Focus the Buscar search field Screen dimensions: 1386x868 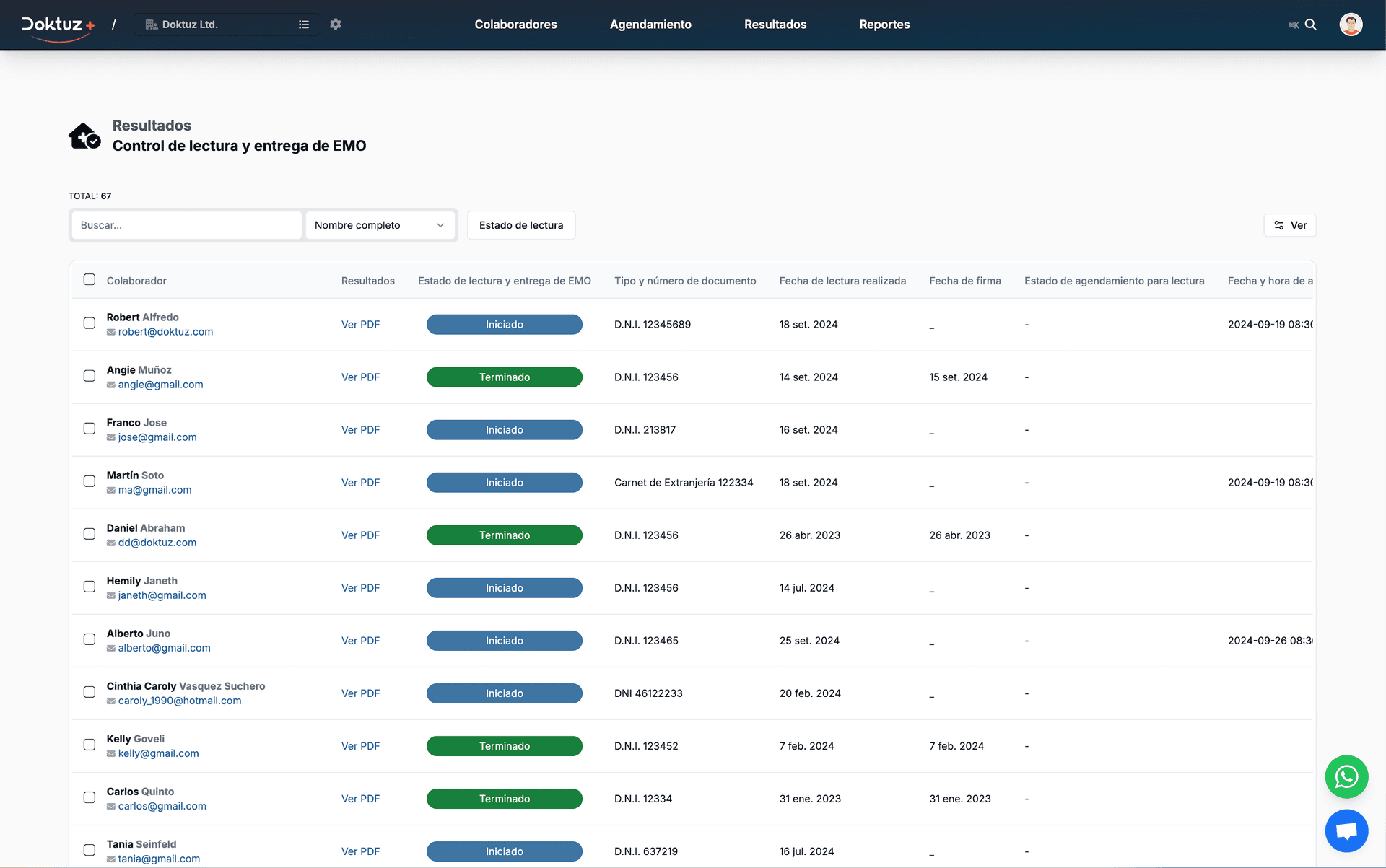coord(186,225)
